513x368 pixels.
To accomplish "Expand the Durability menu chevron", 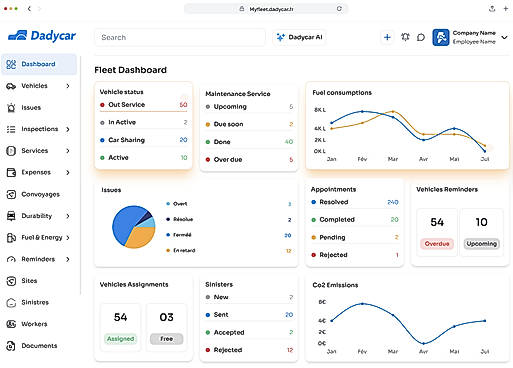I will 68,216.
